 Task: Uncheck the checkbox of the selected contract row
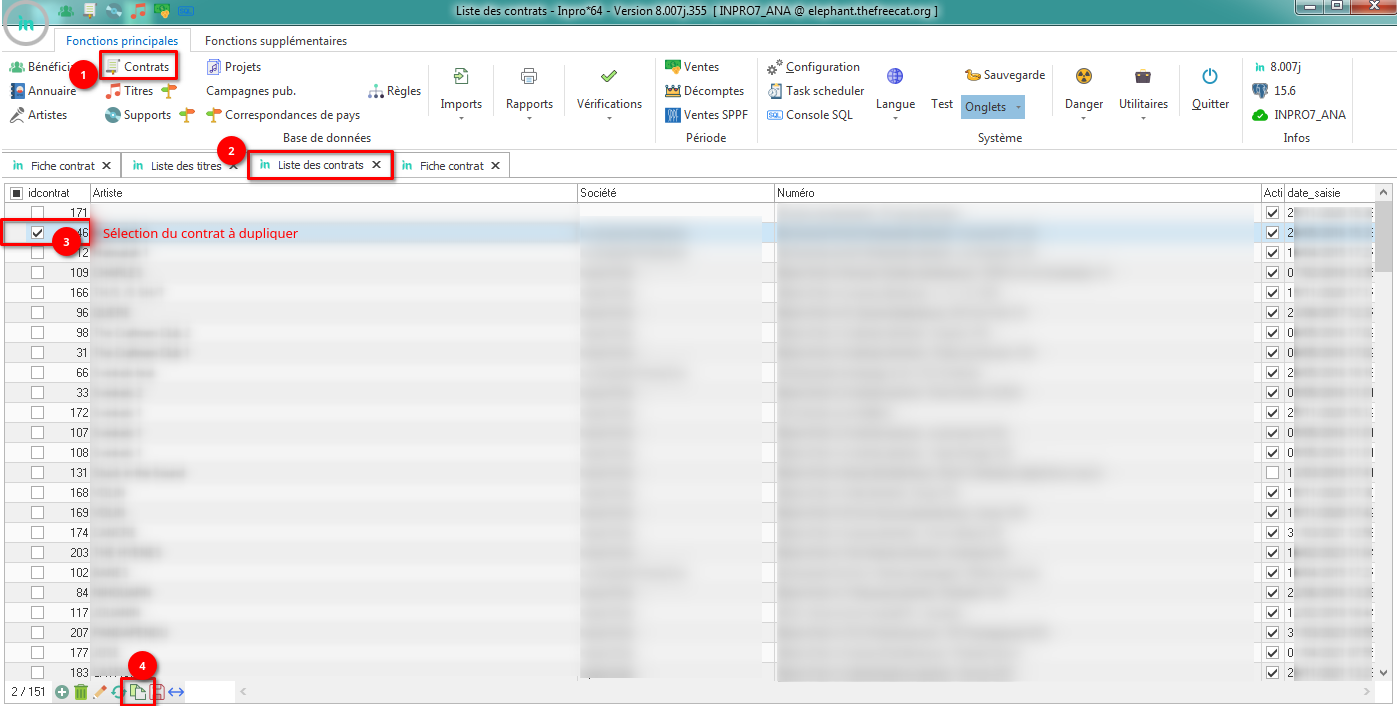pos(38,233)
